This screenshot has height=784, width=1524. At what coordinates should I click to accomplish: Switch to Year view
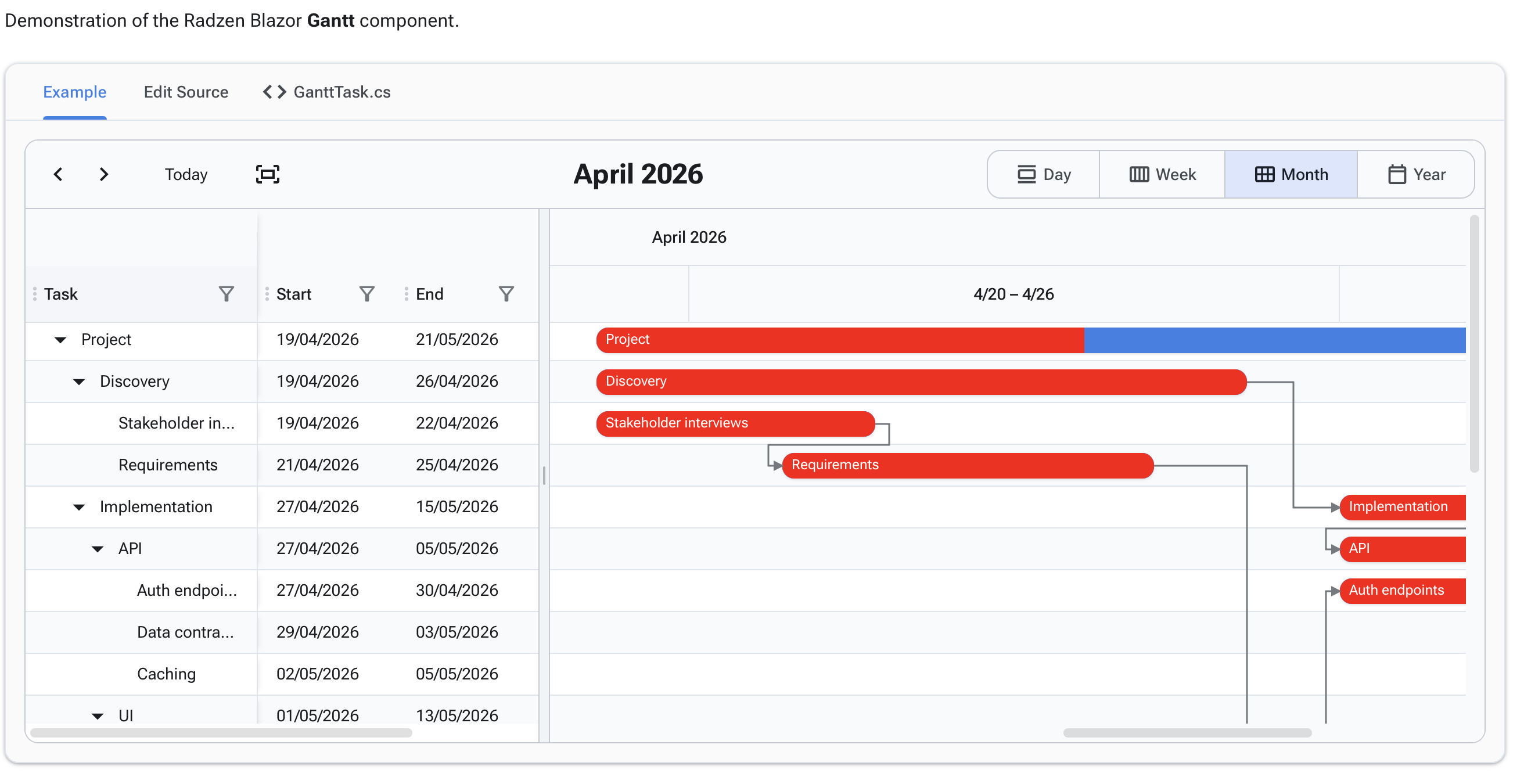[1417, 175]
